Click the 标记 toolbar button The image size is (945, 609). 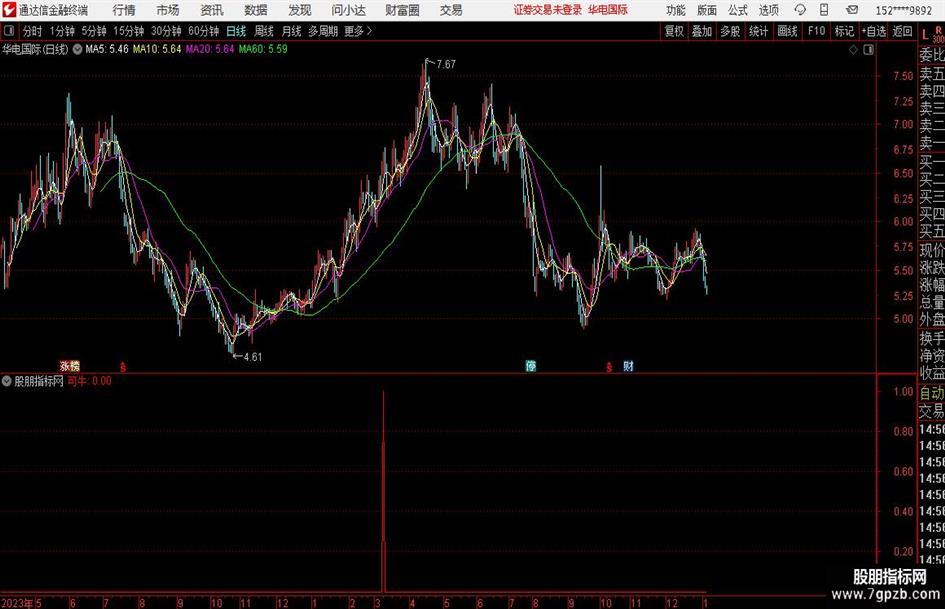[844, 31]
